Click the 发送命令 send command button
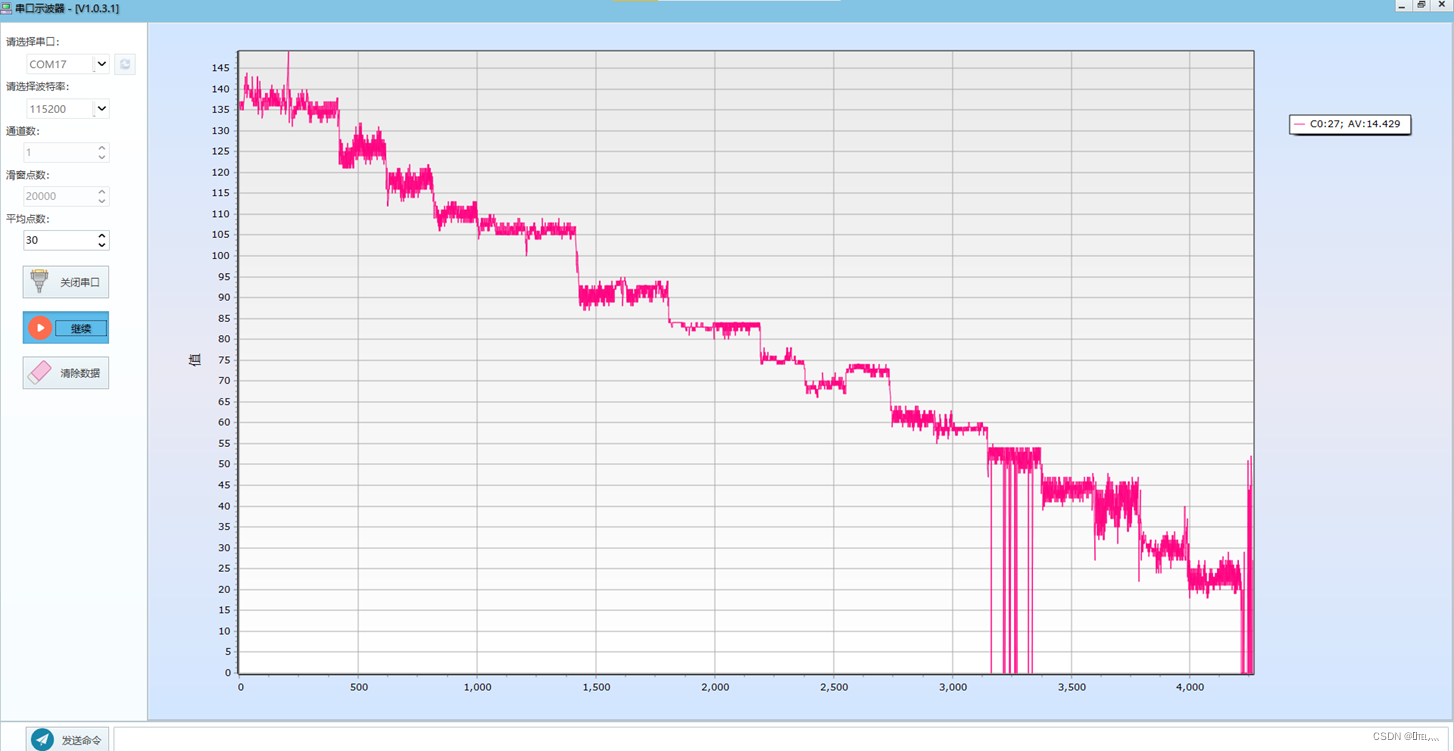Viewport: 1454px width, 751px height. pos(68,740)
